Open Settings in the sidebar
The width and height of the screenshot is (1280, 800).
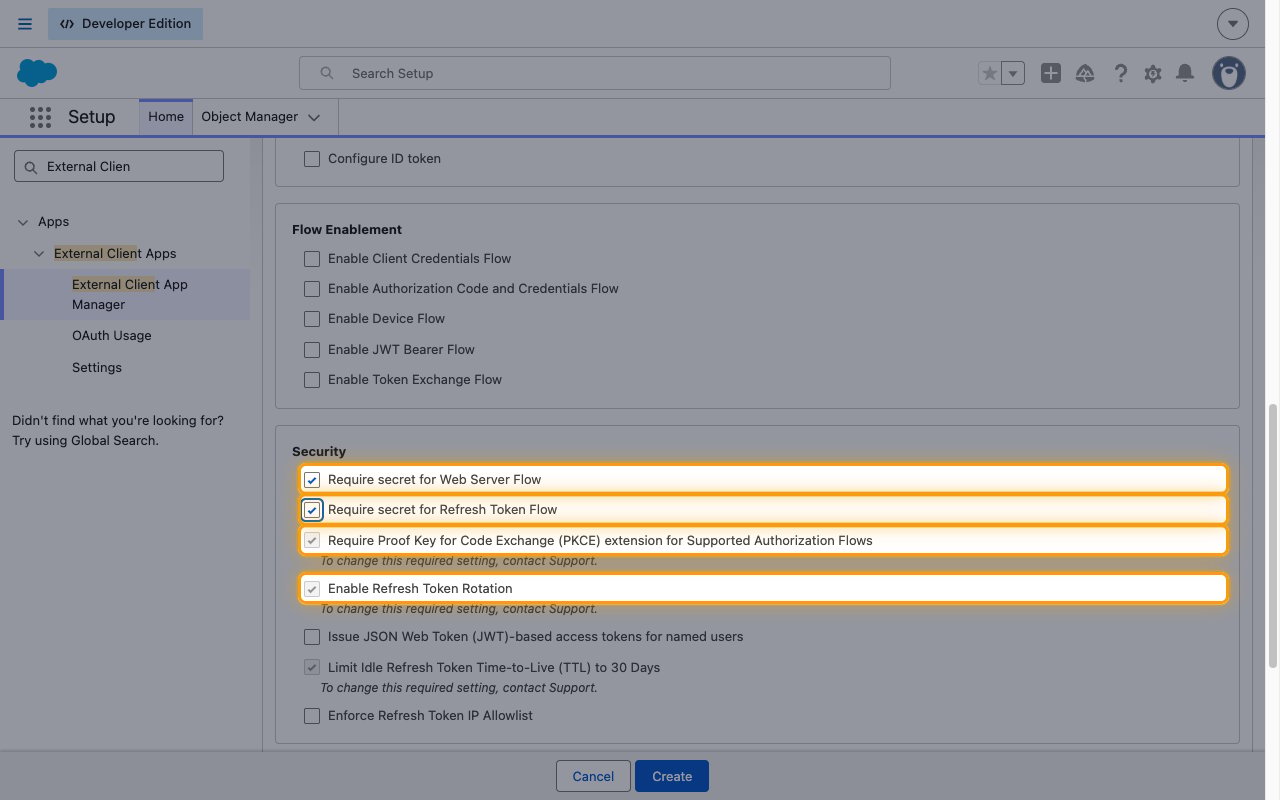(x=97, y=368)
